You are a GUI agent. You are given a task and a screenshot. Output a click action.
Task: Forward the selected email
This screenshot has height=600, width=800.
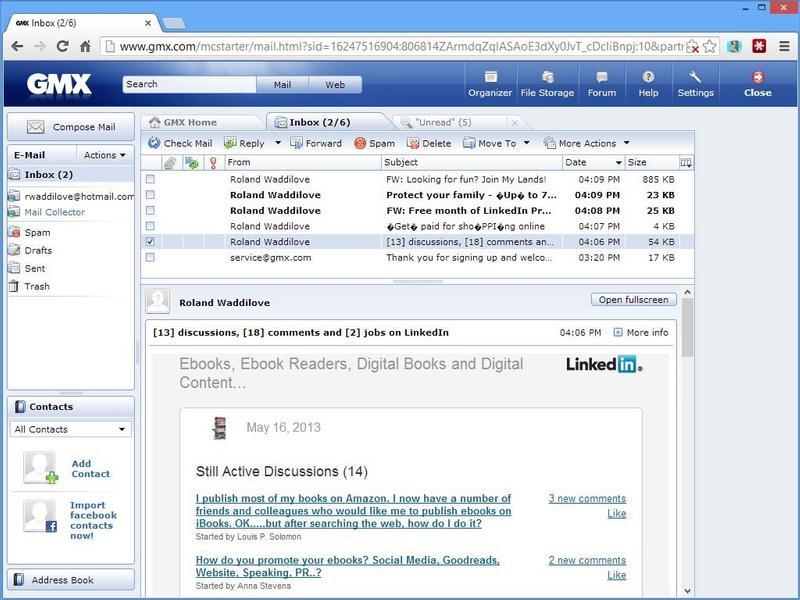(x=316, y=143)
